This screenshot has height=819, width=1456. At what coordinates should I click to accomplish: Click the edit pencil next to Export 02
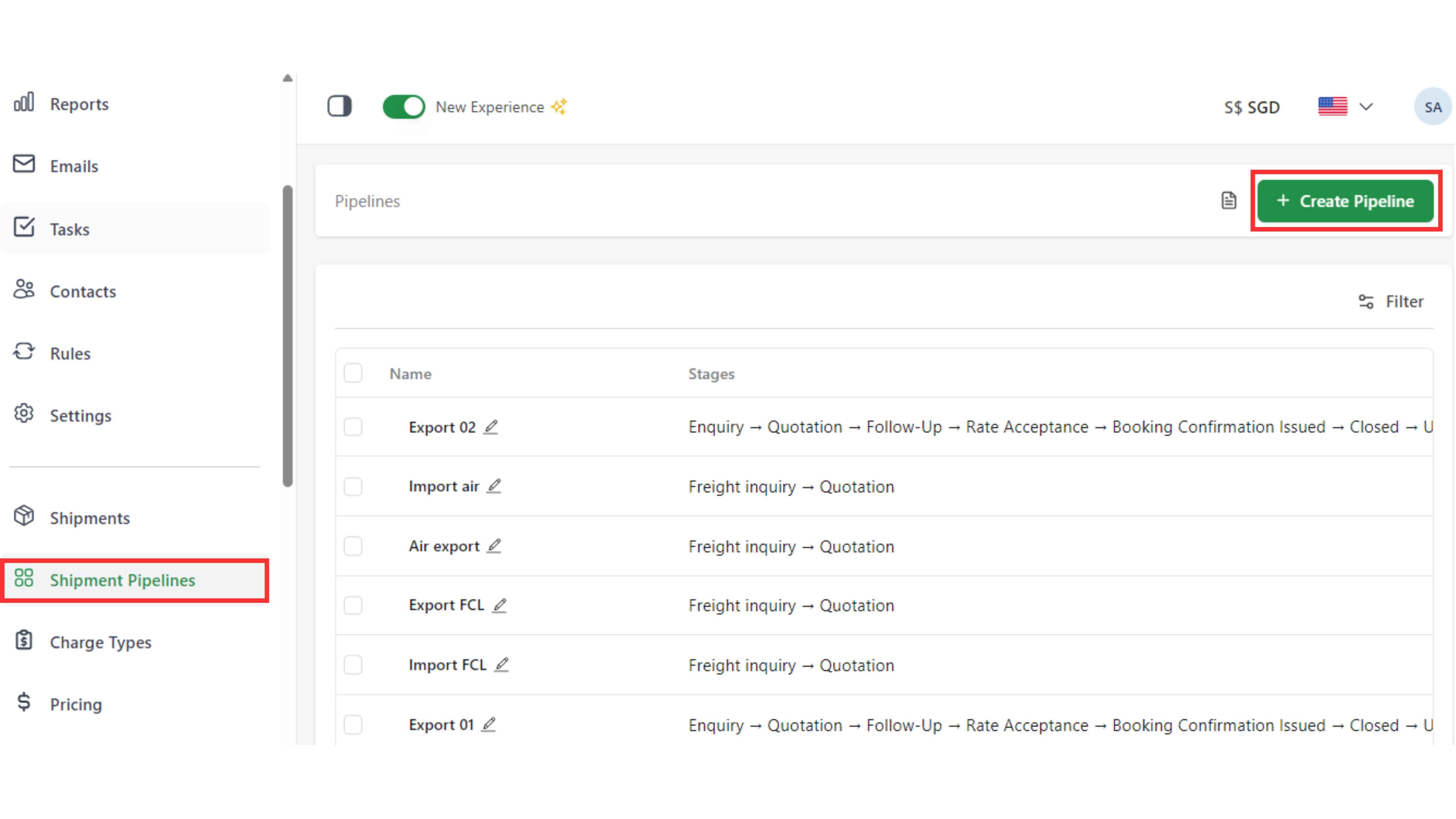[491, 427]
